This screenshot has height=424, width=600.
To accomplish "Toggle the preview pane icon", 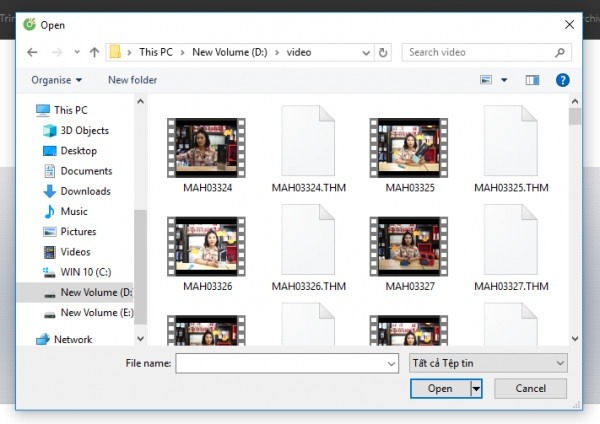I will pyautogui.click(x=532, y=80).
